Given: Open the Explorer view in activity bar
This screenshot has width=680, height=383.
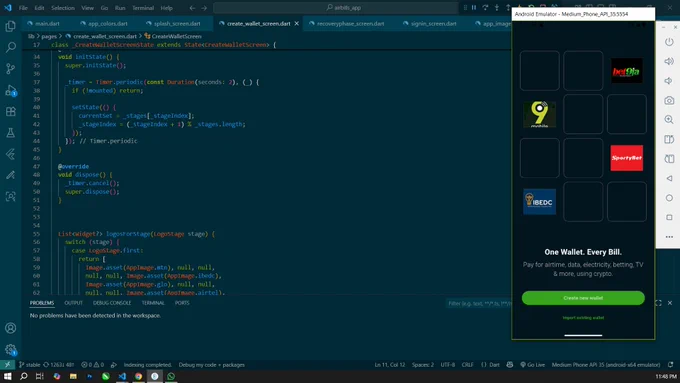Looking at the screenshot, I should pyautogui.click(x=10, y=26).
